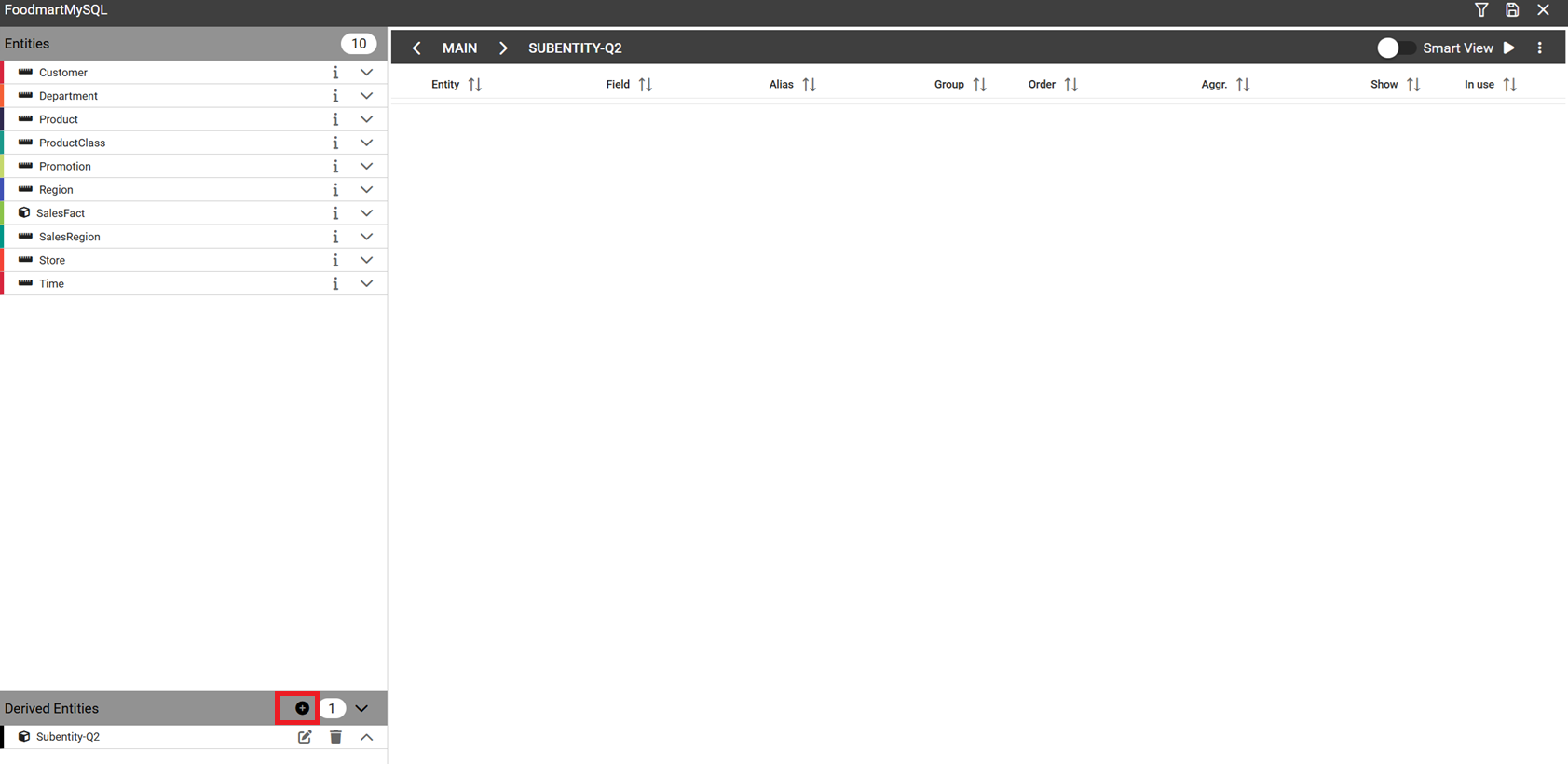Show info for the SalesRegion entity
The image size is (1568, 764).
(x=335, y=237)
